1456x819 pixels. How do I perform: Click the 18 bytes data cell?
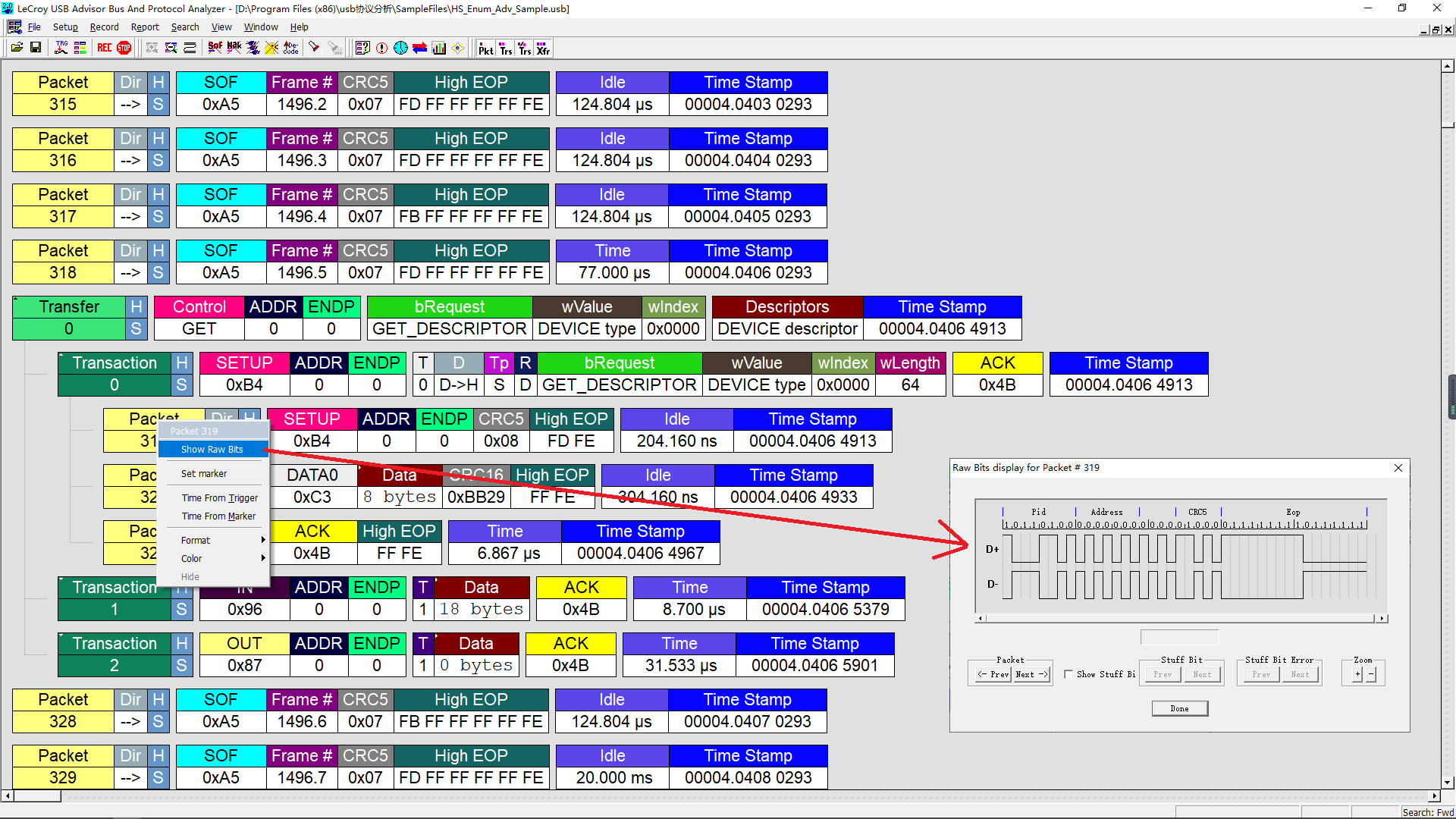click(x=481, y=610)
